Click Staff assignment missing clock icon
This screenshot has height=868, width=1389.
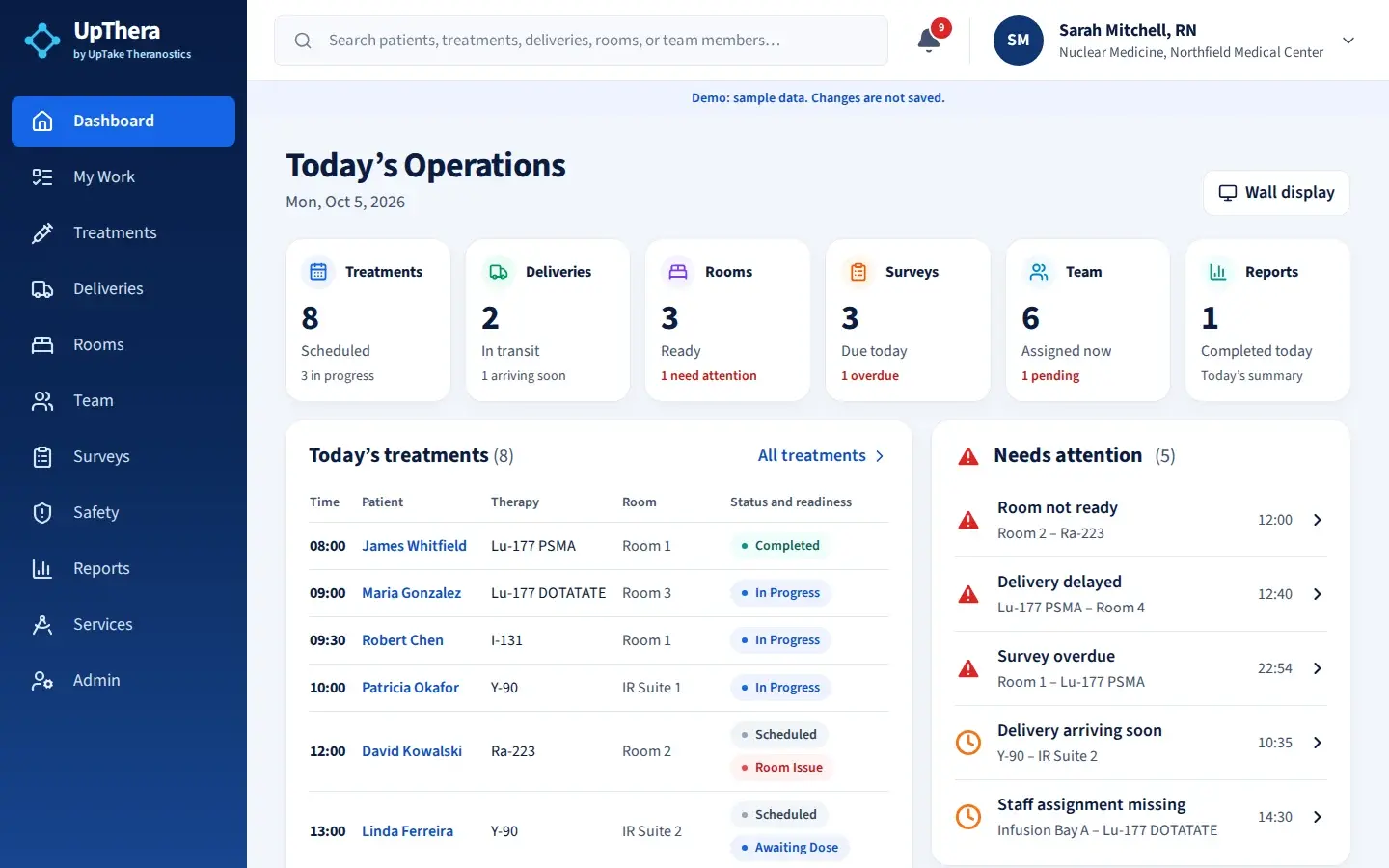pyautogui.click(x=968, y=817)
